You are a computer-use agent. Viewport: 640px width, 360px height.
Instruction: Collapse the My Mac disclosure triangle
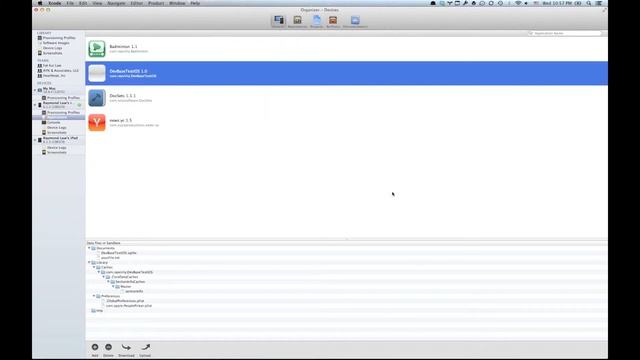[x=35, y=90]
